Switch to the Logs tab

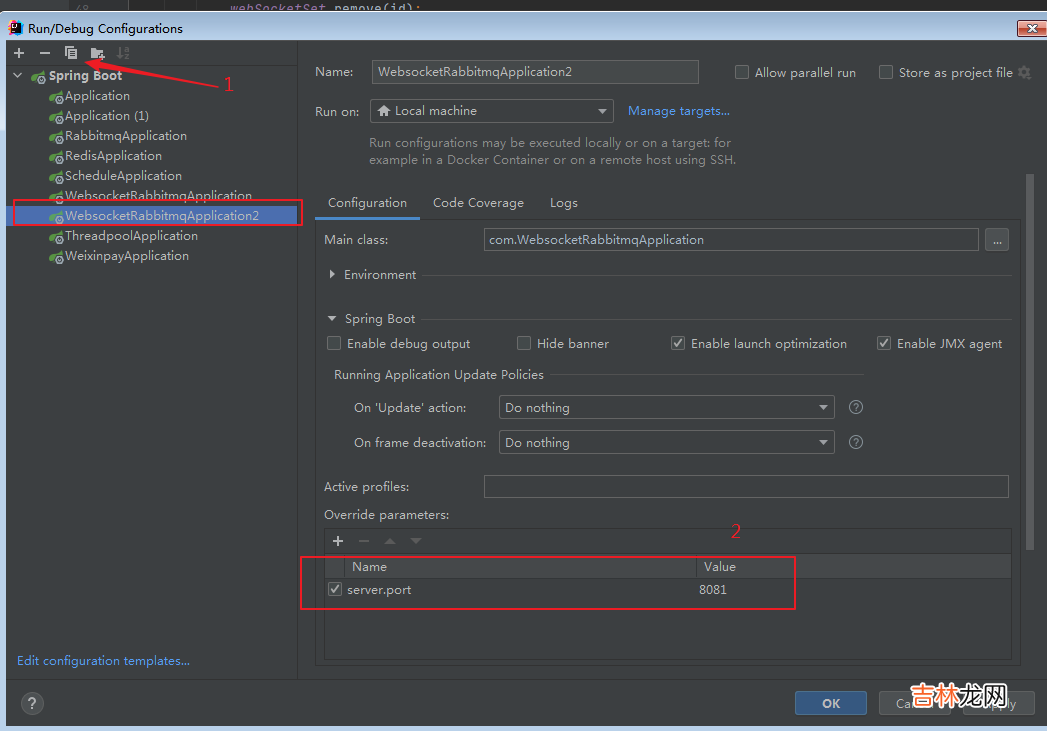click(564, 203)
